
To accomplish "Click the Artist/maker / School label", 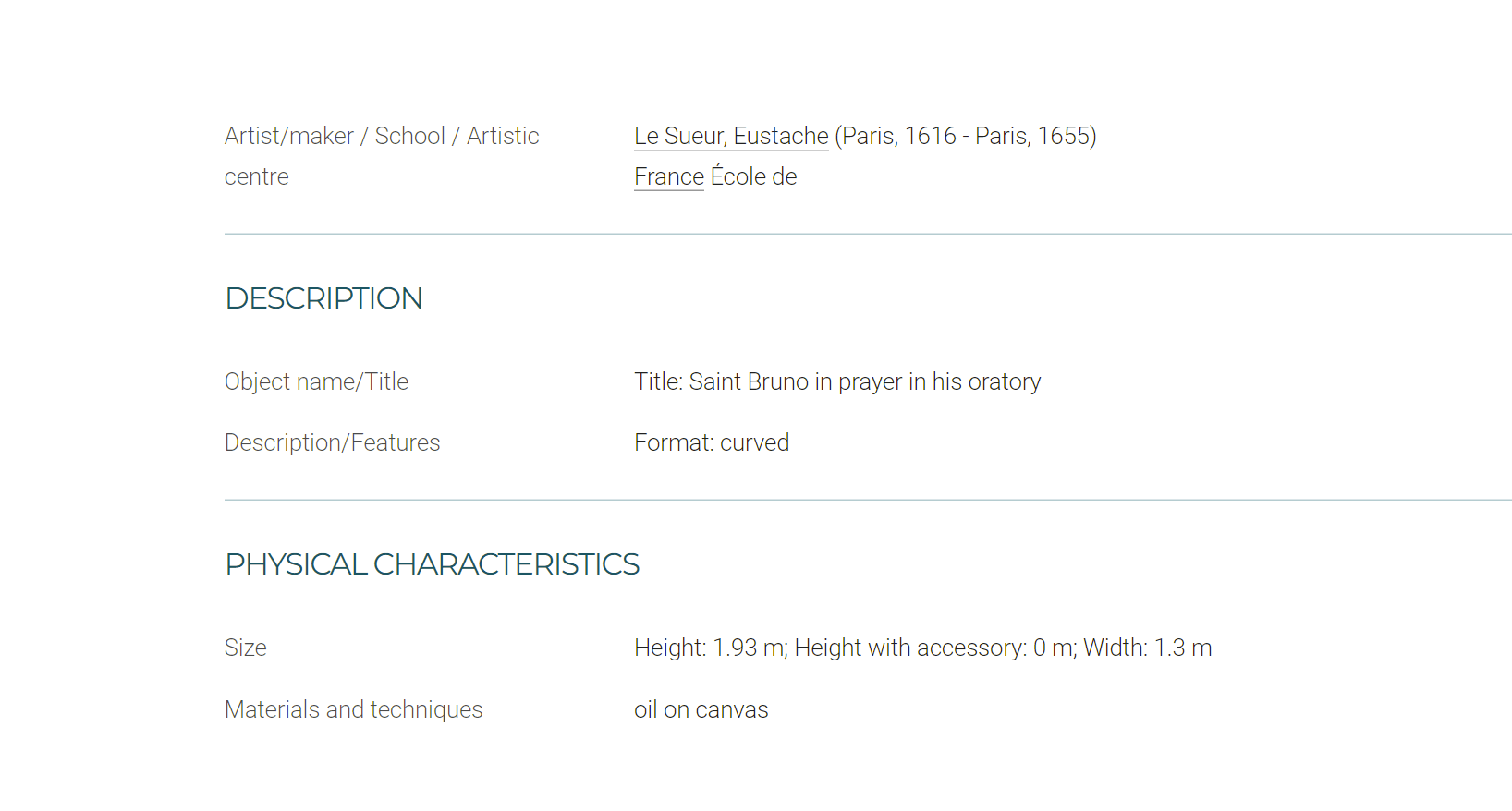I will (382, 156).
